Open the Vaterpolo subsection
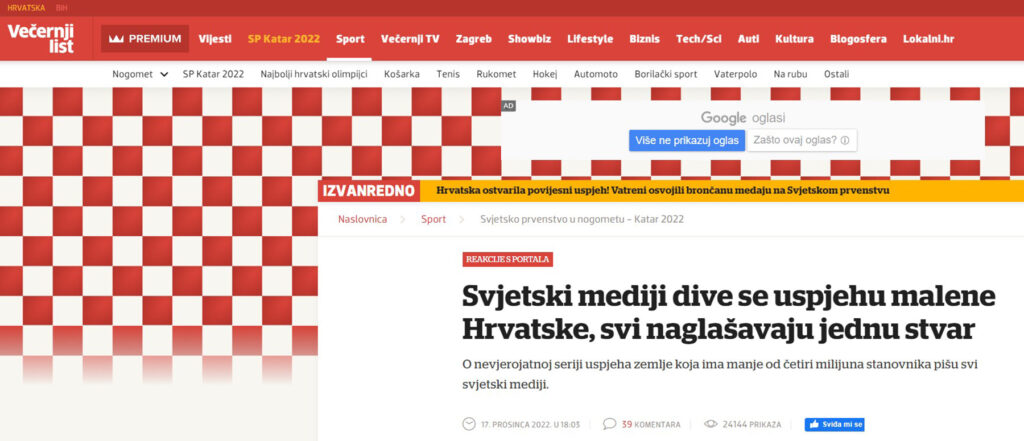 (735, 74)
